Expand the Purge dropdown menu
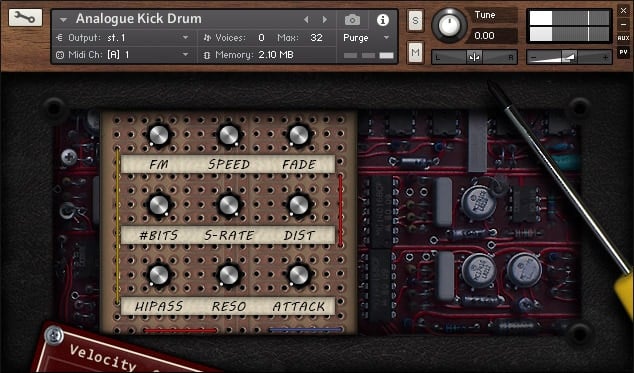Screen dimensions: 634x373 point(367,38)
